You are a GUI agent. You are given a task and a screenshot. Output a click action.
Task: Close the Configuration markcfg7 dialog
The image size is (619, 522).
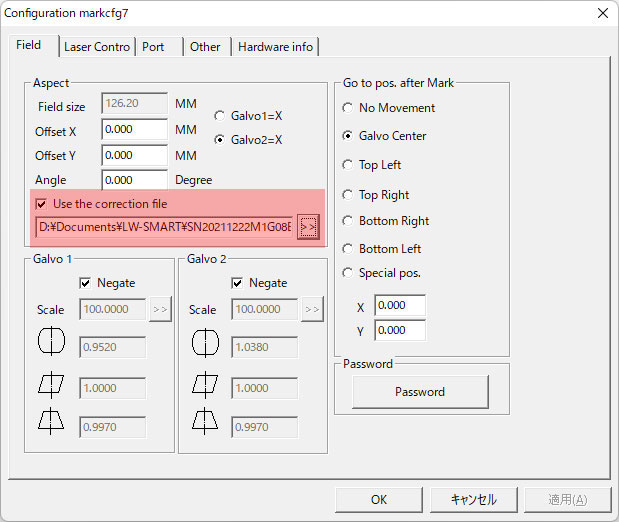tap(603, 13)
